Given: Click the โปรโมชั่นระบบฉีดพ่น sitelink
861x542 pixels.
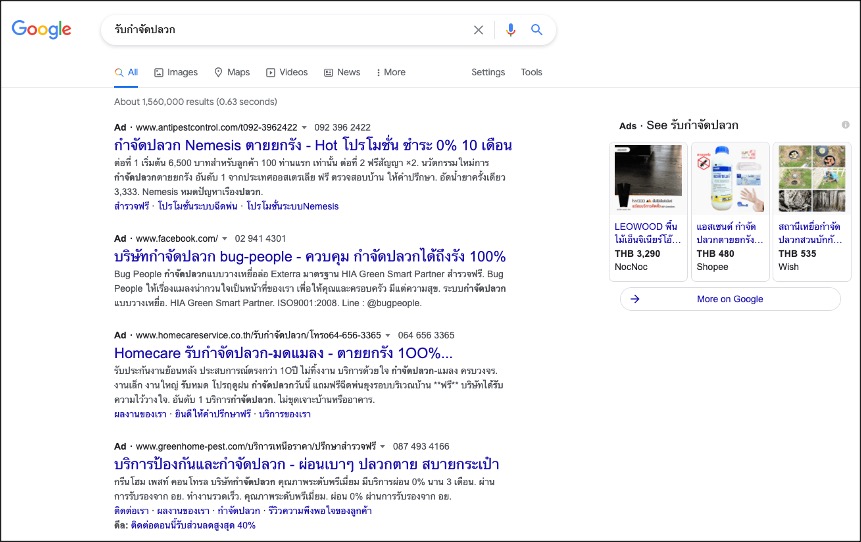Looking at the screenshot, I should pyautogui.click(x=198, y=206).
